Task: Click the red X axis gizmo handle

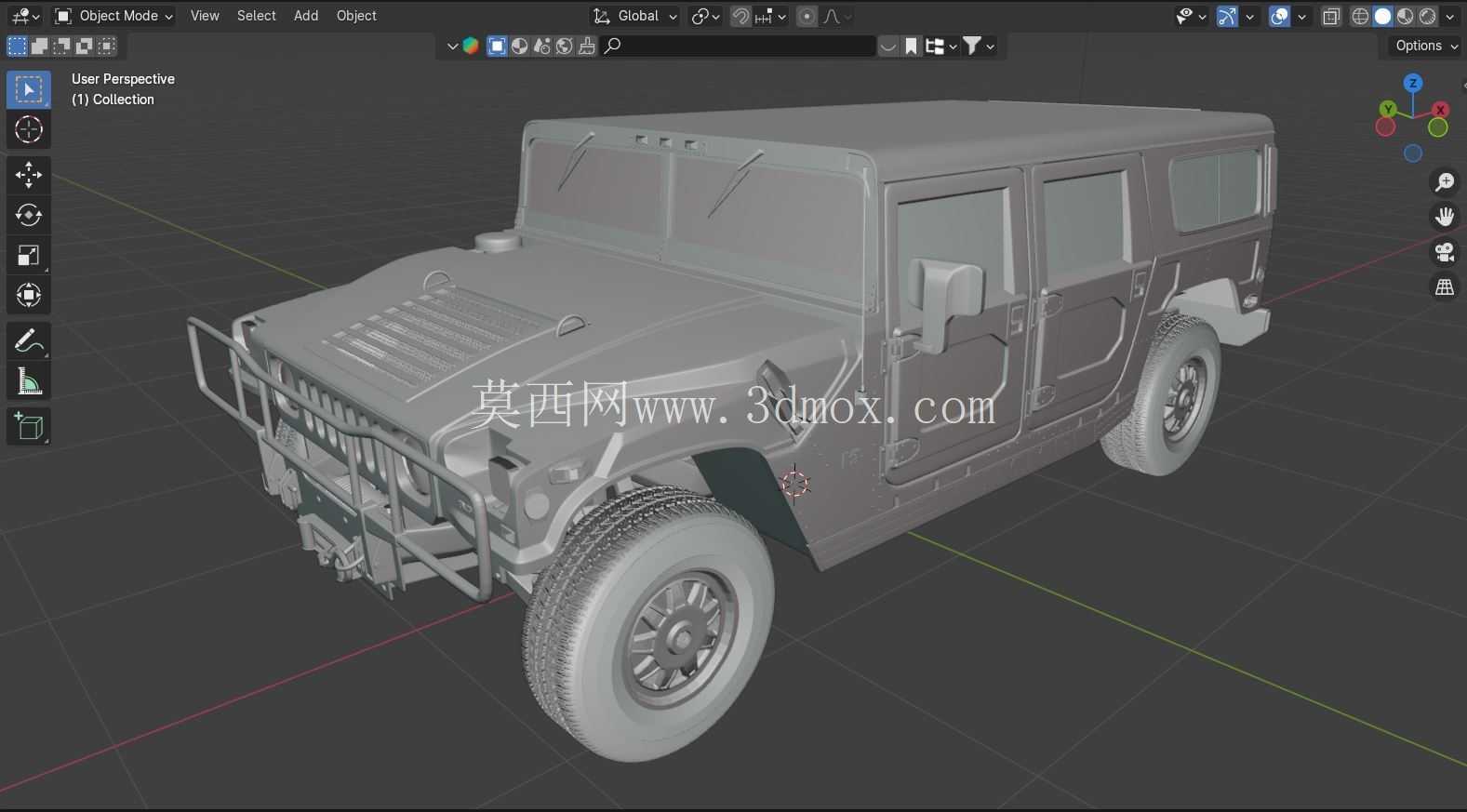Action: tap(1441, 110)
